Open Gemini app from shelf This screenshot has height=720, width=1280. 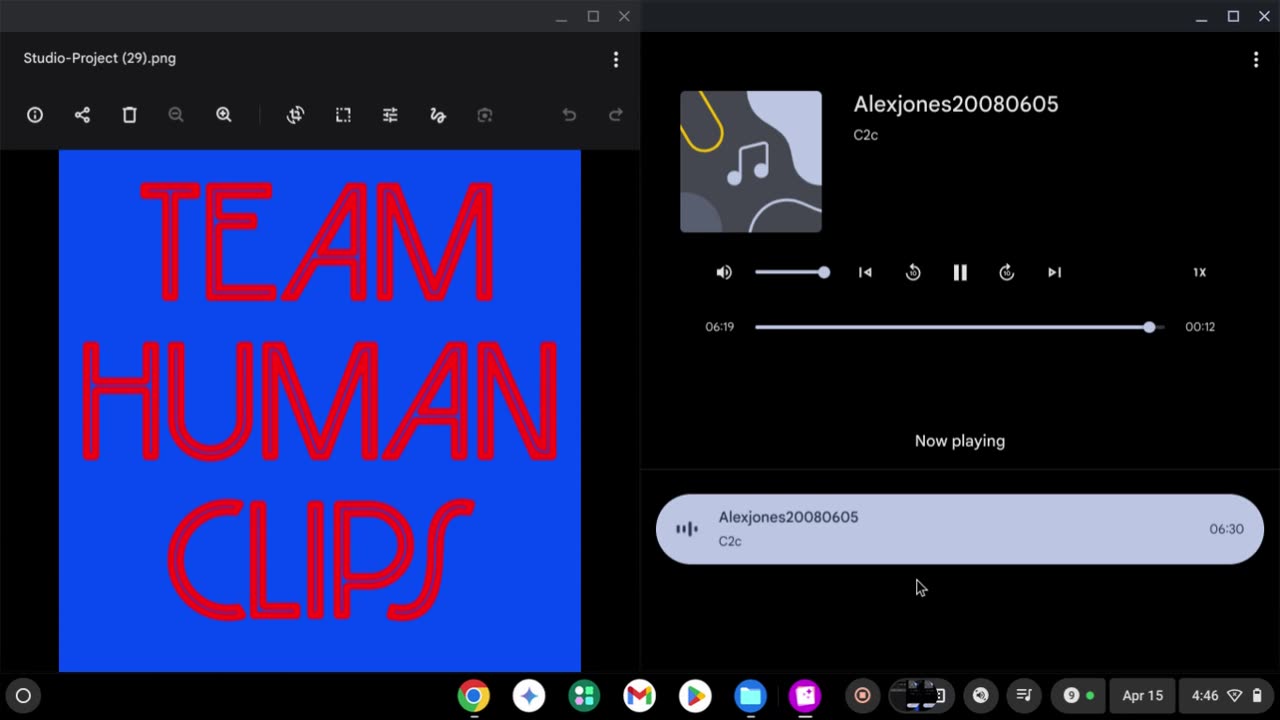(x=529, y=696)
